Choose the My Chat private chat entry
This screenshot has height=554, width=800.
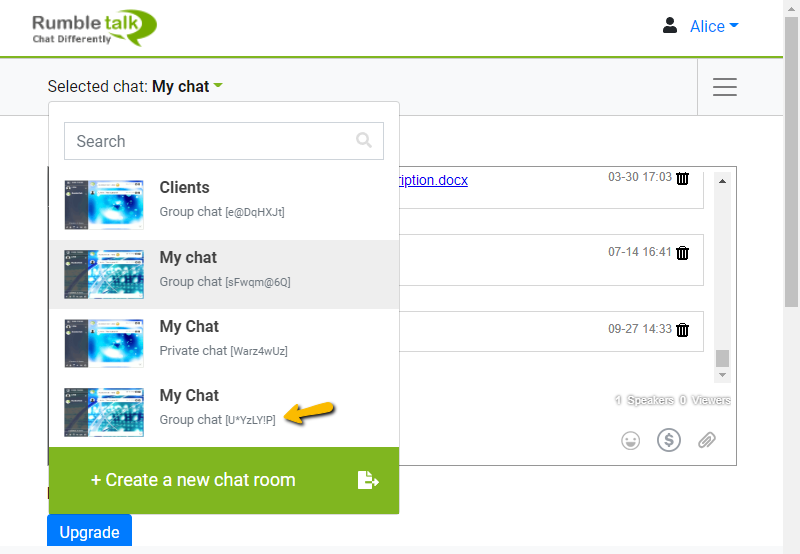coord(224,338)
